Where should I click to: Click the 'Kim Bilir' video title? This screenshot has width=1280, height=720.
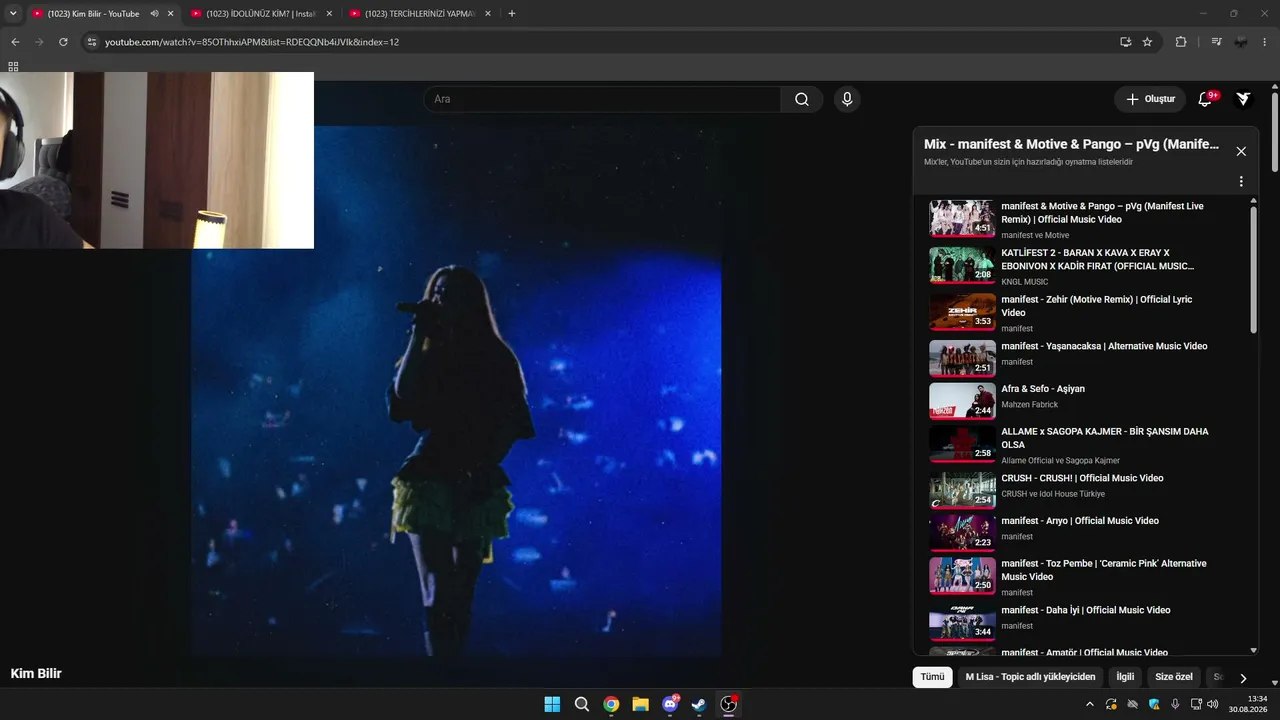click(x=36, y=674)
